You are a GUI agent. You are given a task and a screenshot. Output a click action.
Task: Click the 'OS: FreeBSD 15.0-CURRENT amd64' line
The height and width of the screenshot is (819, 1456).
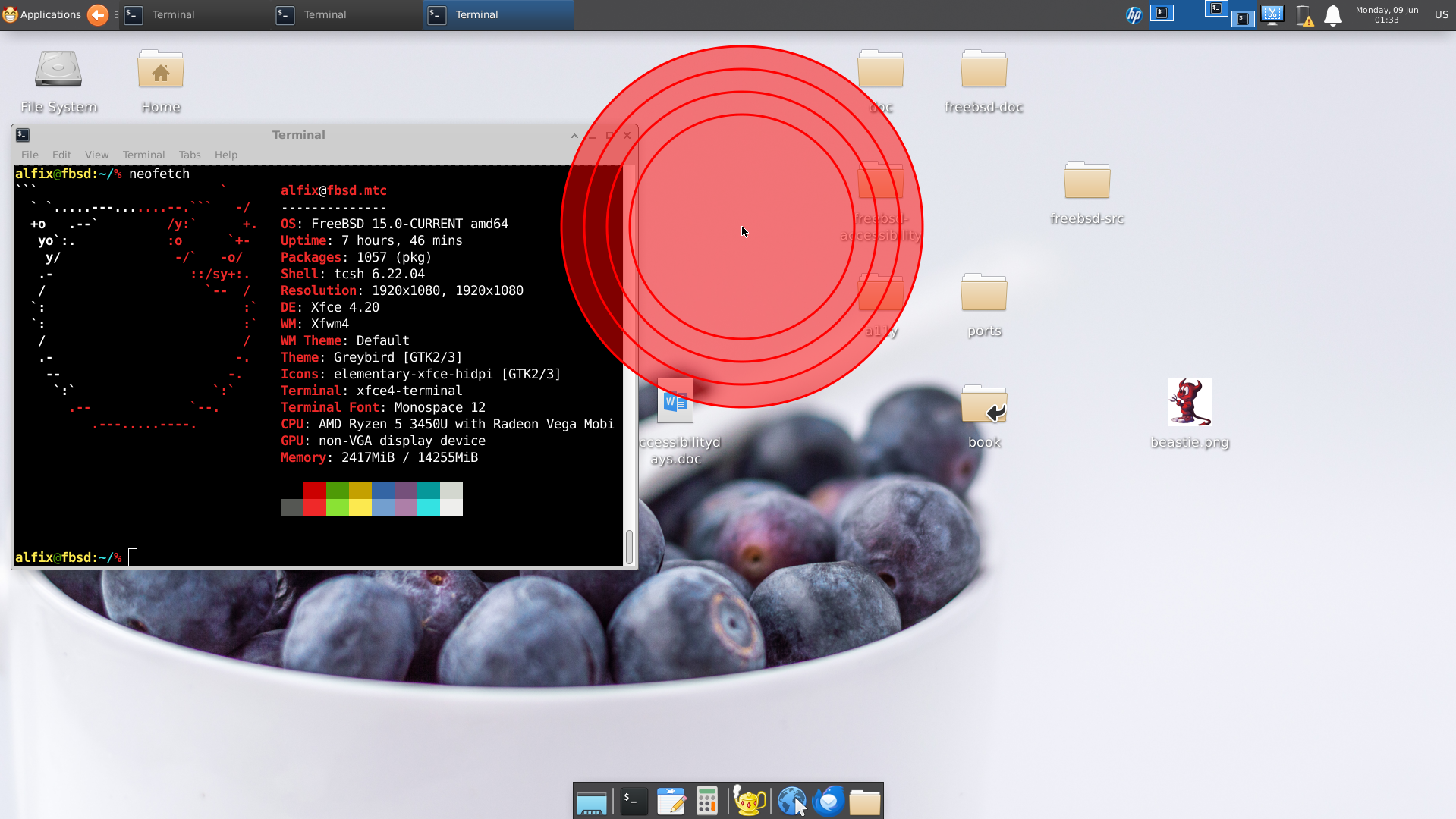[x=395, y=224]
